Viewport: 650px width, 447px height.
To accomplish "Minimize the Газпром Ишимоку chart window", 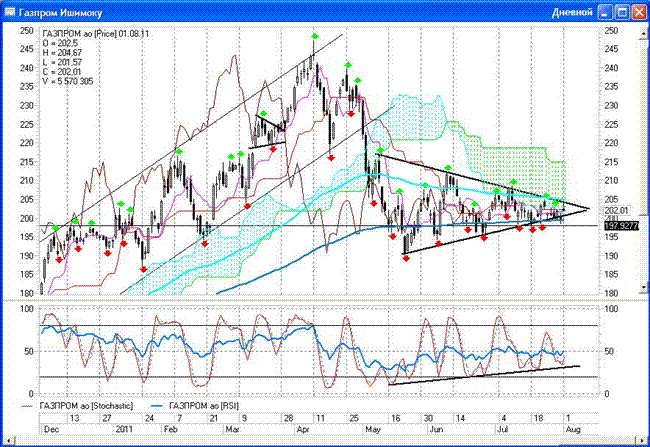I will point(605,12).
